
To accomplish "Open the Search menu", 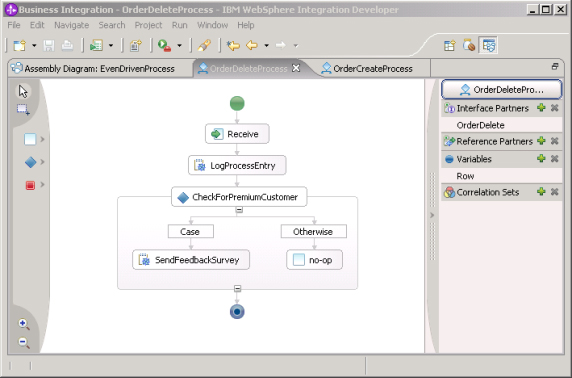I will click(x=112, y=25).
